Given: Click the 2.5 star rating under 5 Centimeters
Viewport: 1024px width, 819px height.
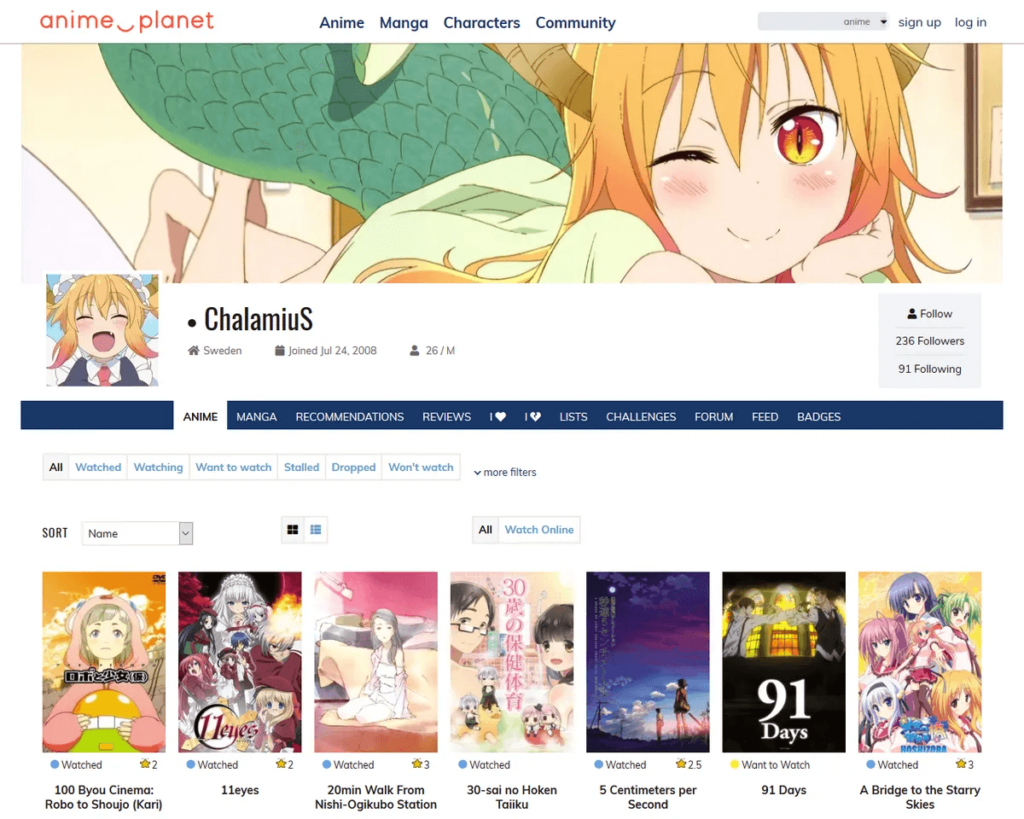Looking at the screenshot, I should [x=689, y=765].
